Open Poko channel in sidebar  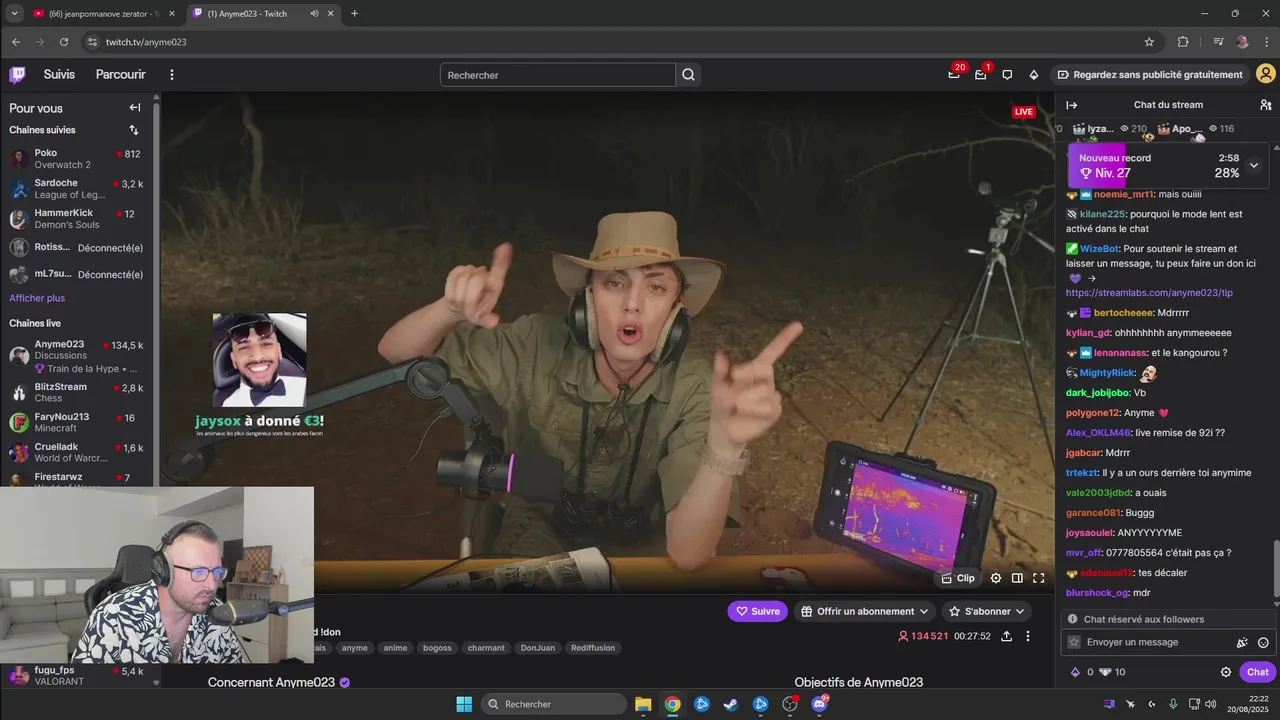coord(78,159)
